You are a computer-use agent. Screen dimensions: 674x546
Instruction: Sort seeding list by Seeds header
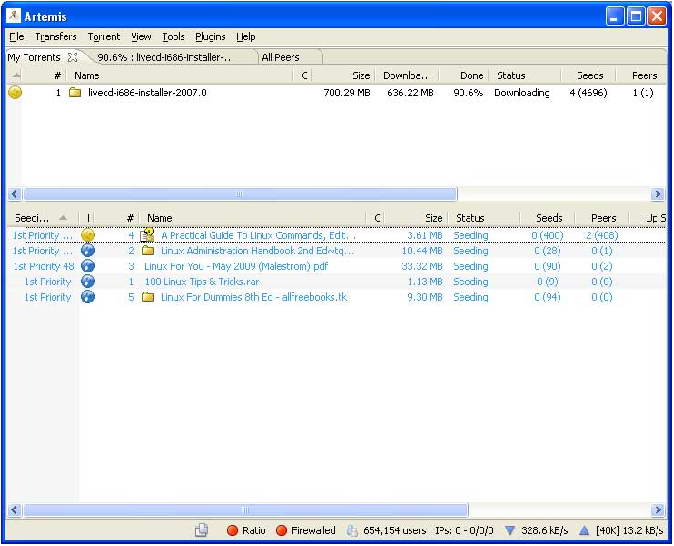tap(549, 218)
